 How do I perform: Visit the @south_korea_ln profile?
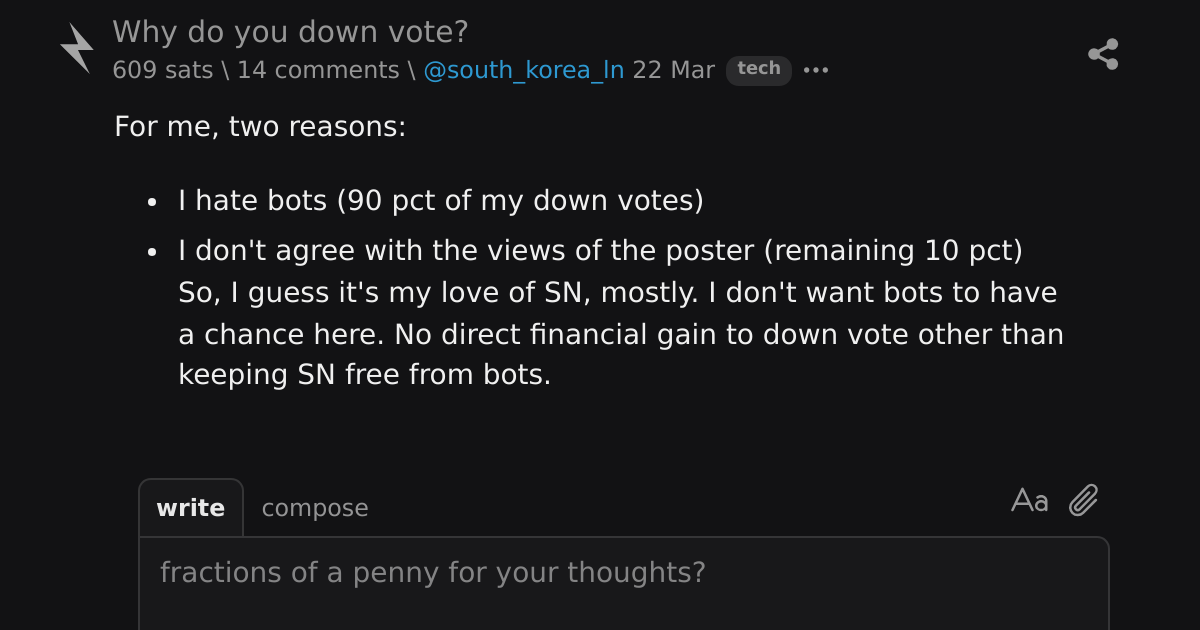(524, 70)
